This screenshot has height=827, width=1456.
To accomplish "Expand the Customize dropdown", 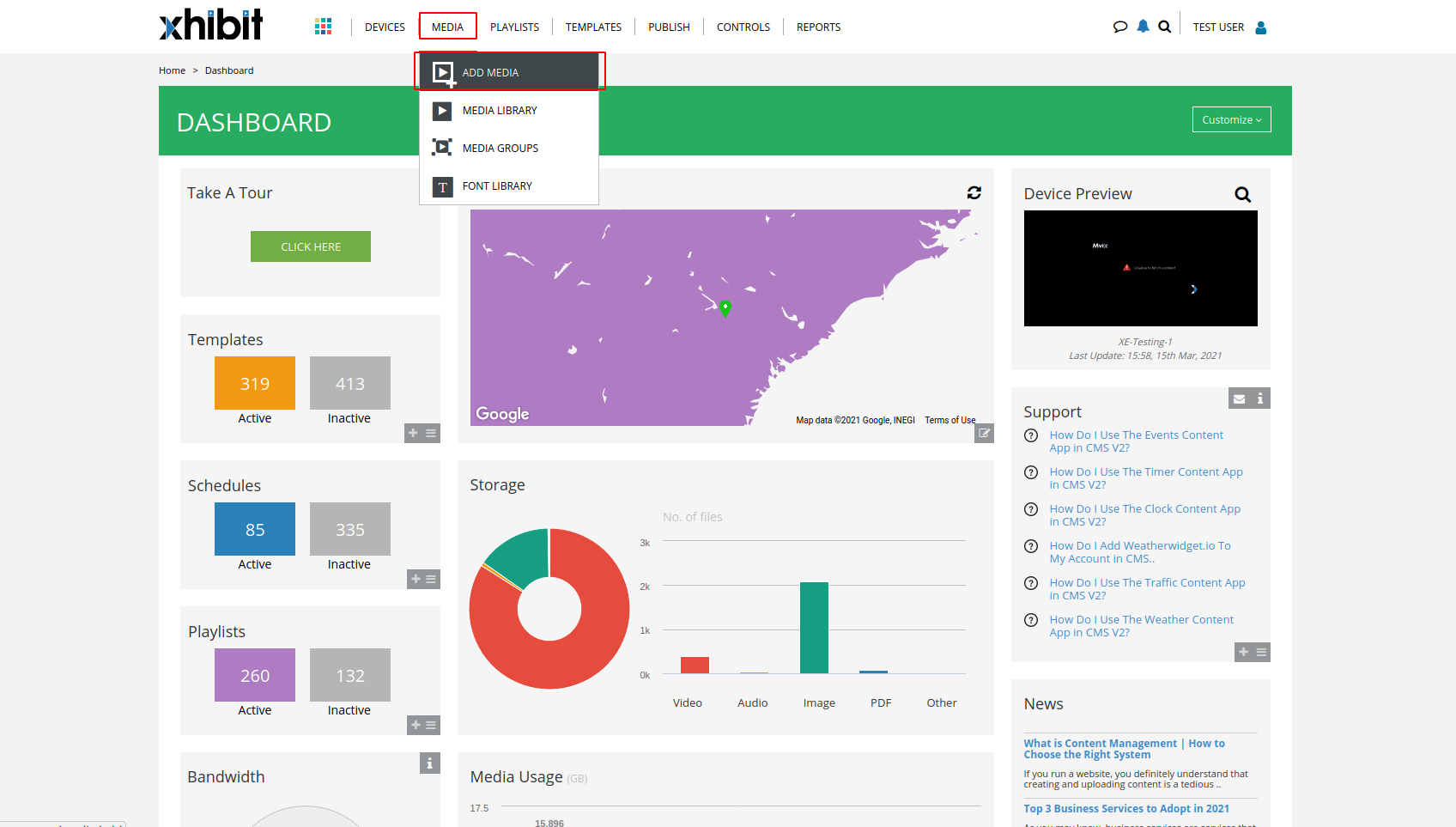I will pos(1232,120).
